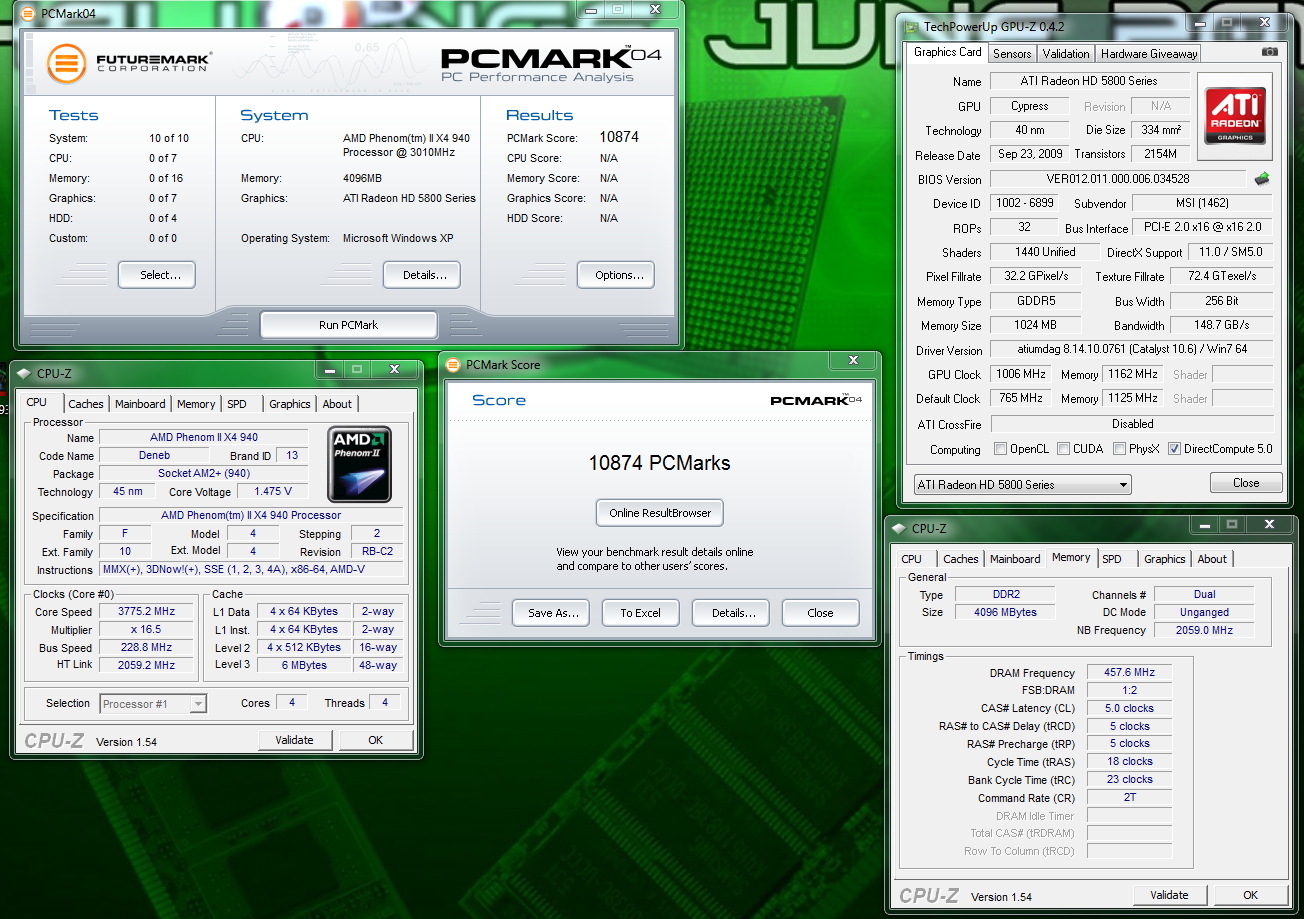Click the PCMark Score dialog title icon

tap(453, 365)
